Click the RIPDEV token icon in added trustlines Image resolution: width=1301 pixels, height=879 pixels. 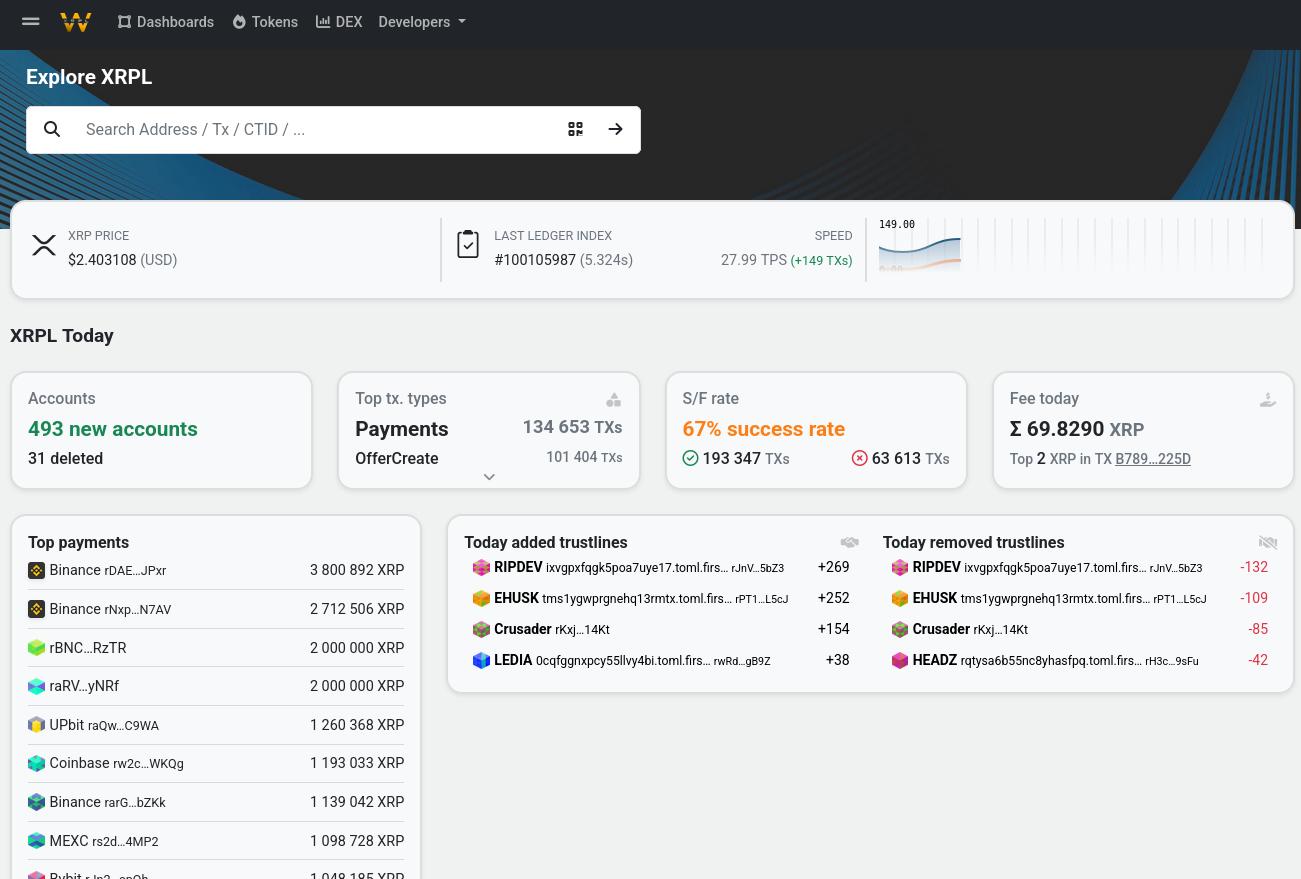point(482,567)
